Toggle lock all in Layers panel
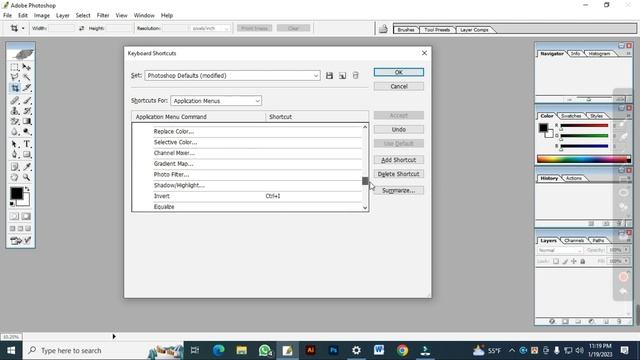The image size is (640, 360). click(x=583, y=261)
